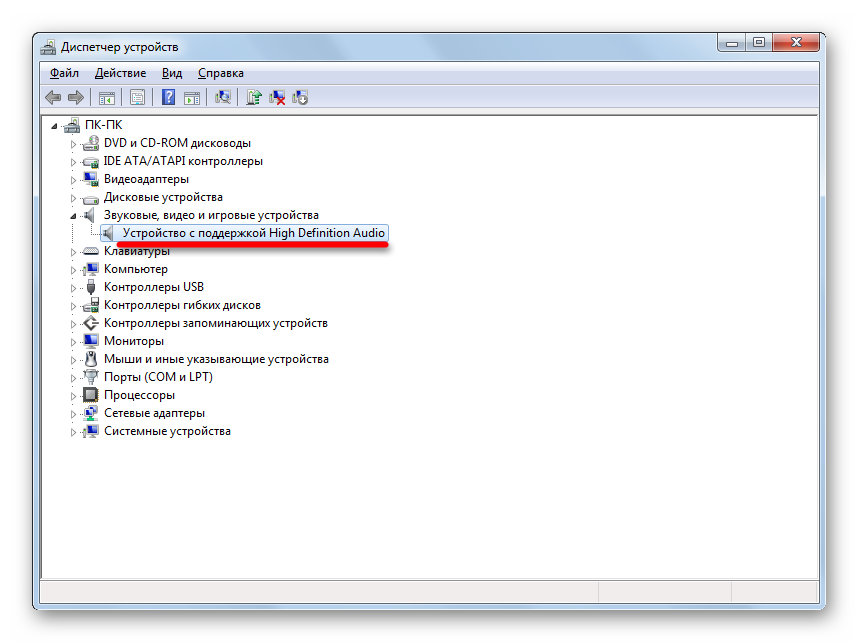Select the Системные устройства label

(167, 431)
